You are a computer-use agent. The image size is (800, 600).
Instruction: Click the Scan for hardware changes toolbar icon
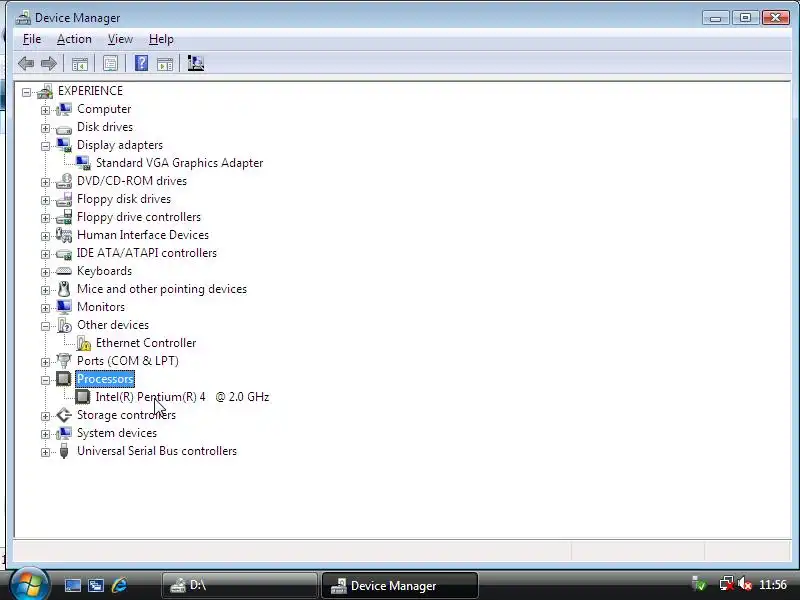pyautogui.click(x=196, y=63)
